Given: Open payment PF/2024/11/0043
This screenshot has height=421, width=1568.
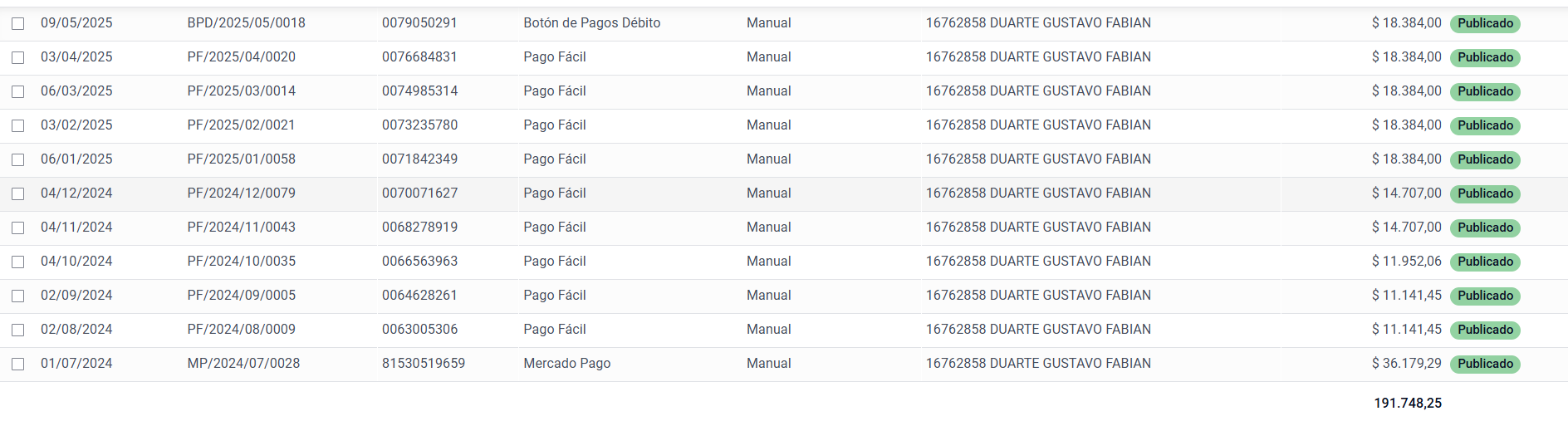Looking at the screenshot, I should pos(241,228).
